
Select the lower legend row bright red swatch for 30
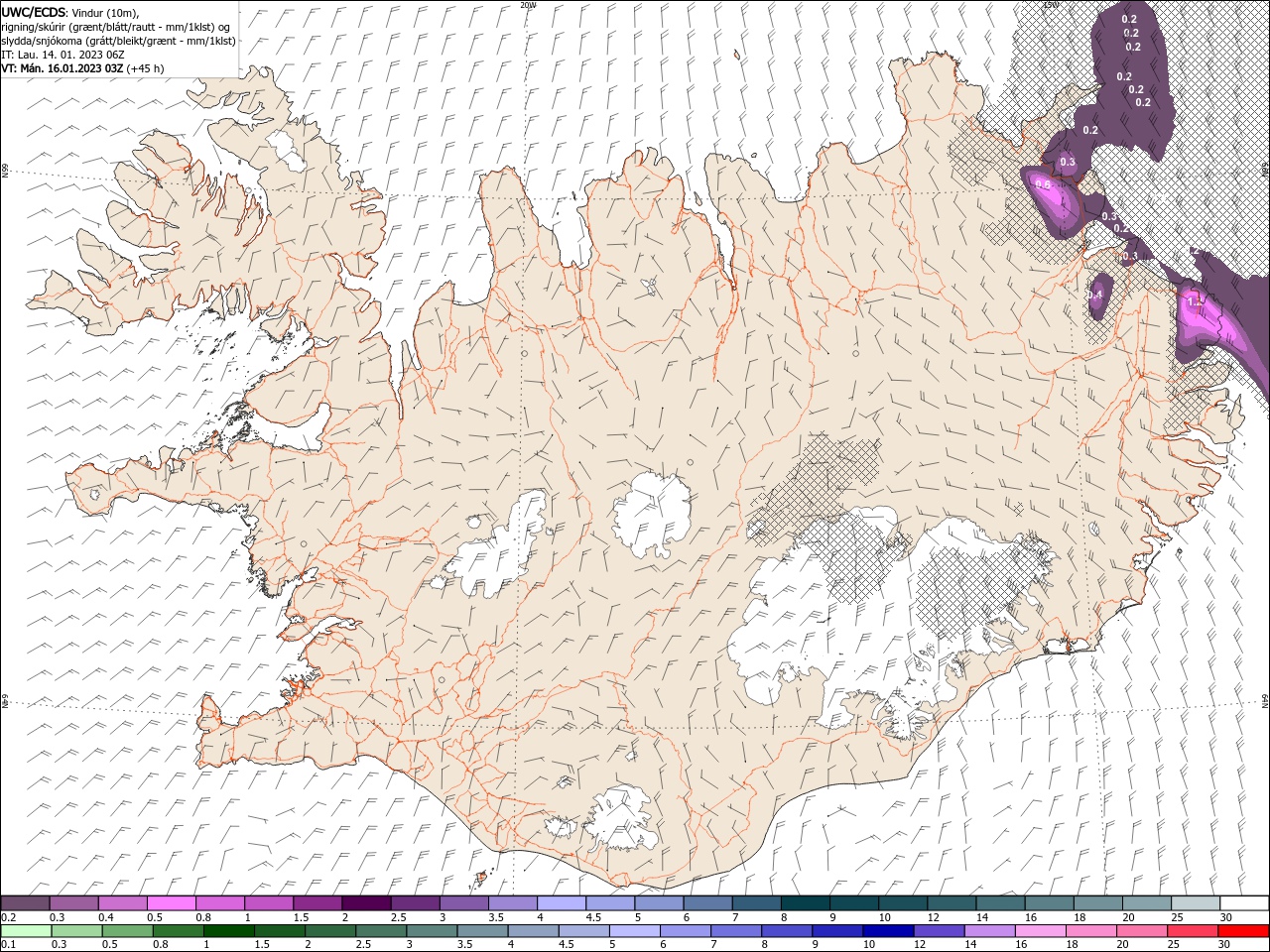coord(1243,930)
